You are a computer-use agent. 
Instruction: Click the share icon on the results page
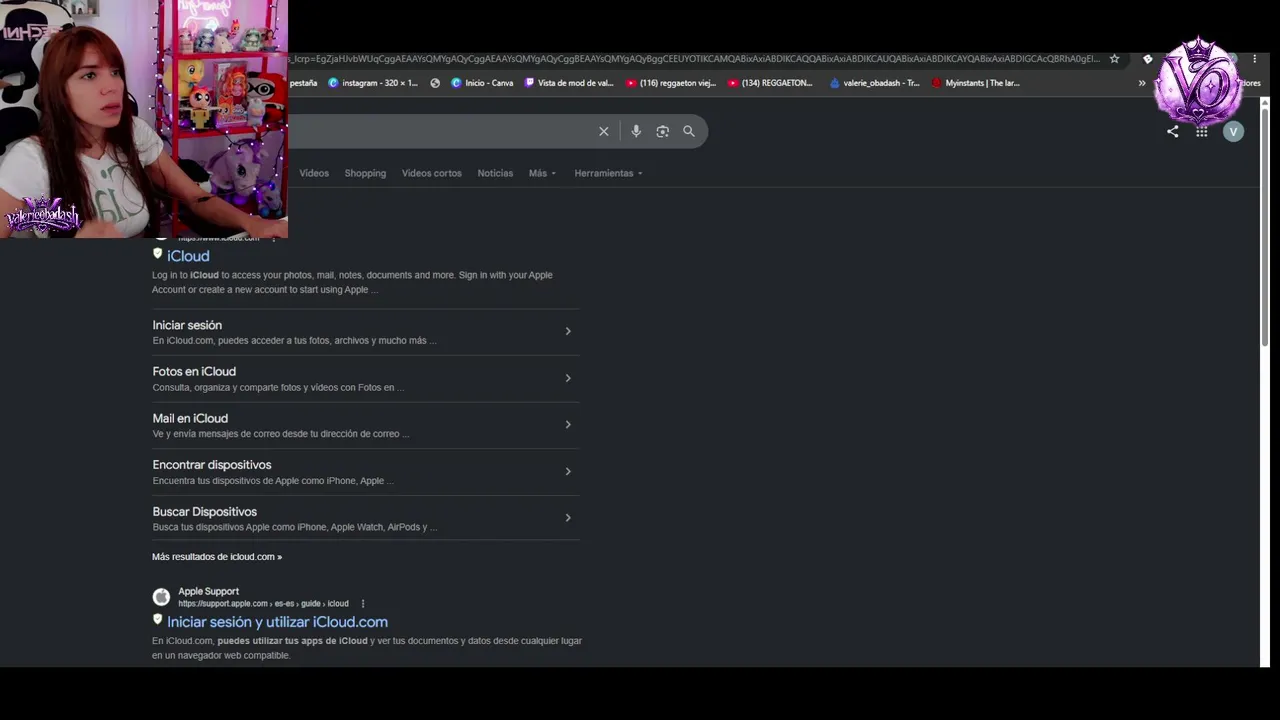click(x=1173, y=131)
